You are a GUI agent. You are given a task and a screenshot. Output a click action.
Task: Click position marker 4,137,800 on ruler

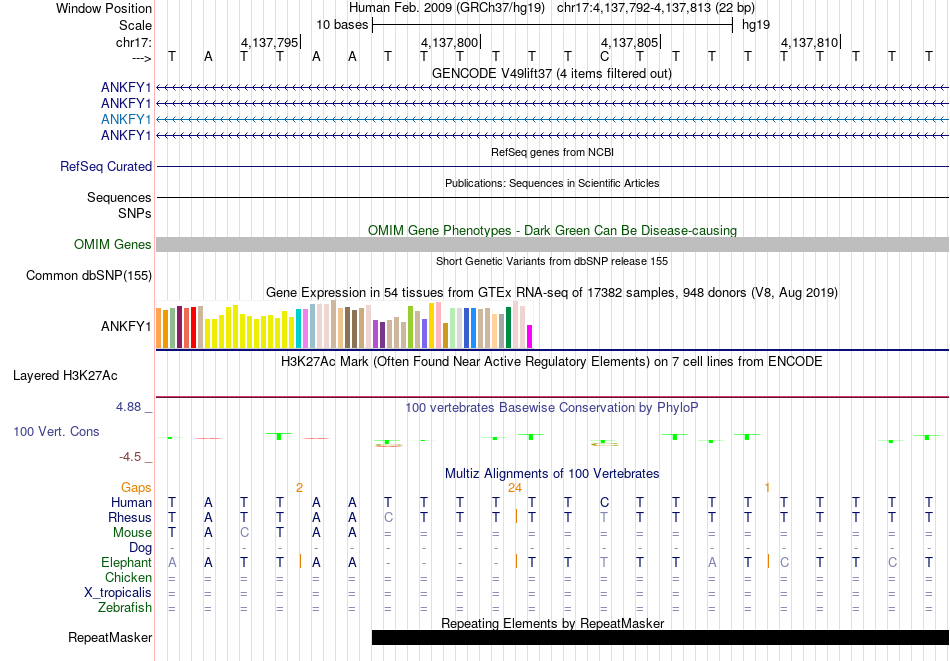[450, 43]
